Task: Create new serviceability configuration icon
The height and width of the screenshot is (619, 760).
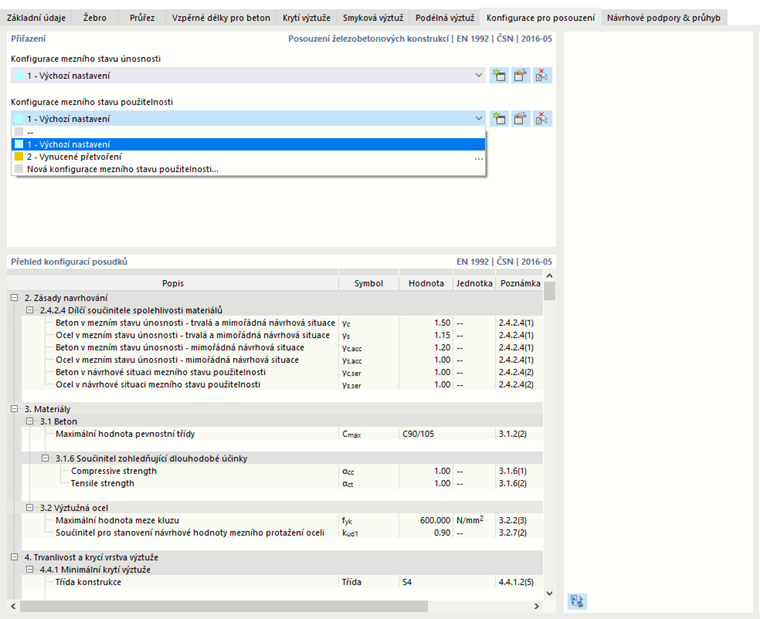Action: tap(499, 118)
